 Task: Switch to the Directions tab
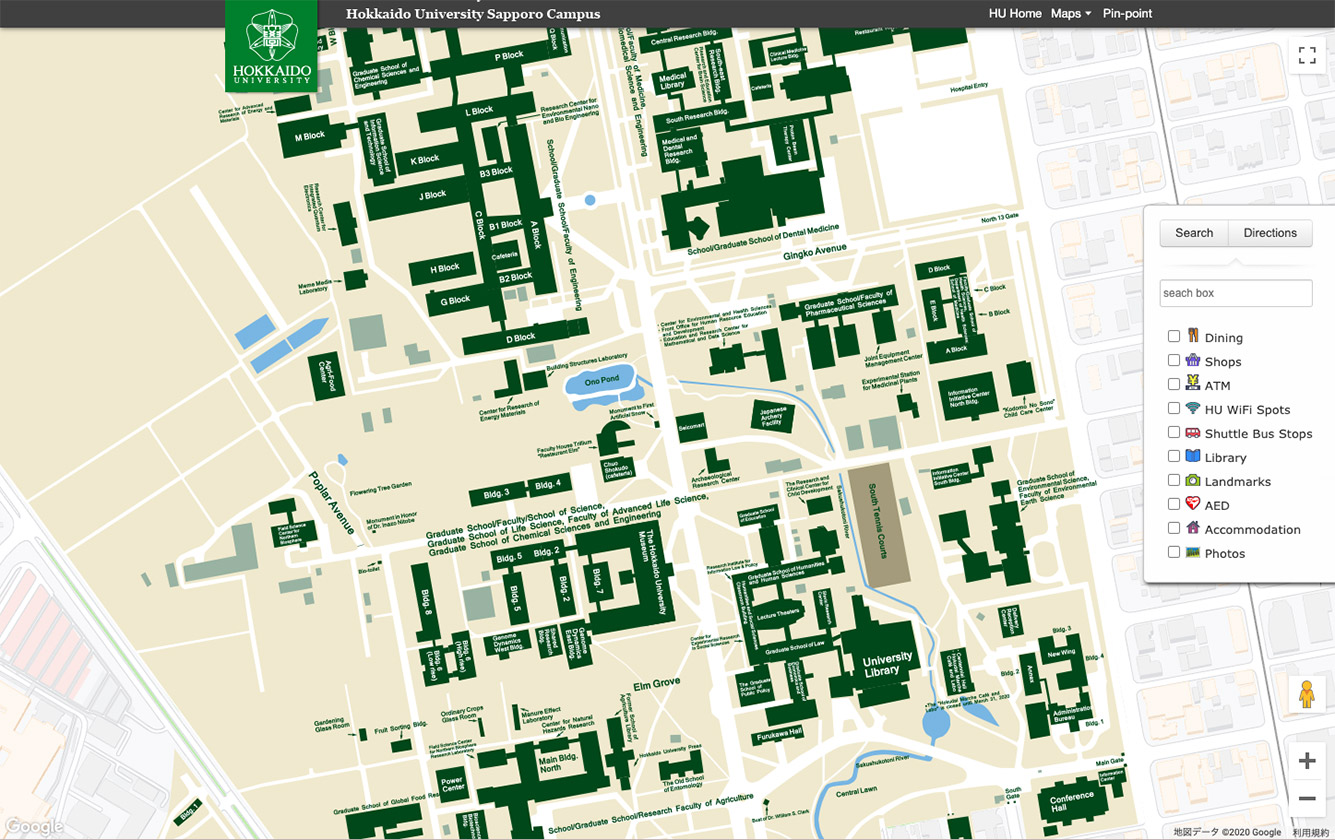point(1270,233)
